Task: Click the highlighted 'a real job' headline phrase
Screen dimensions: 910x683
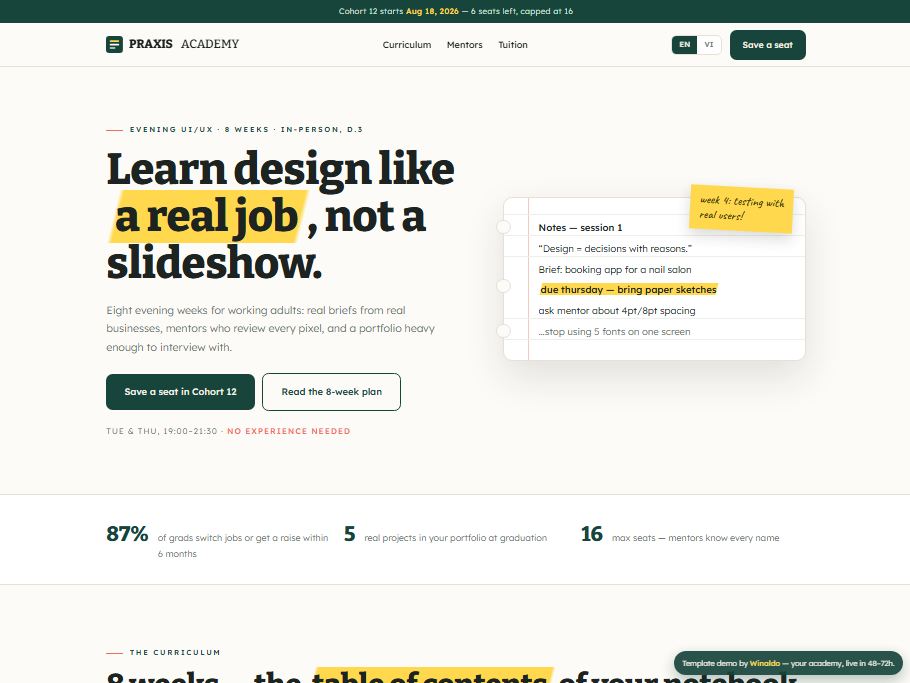Action: click(x=207, y=216)
